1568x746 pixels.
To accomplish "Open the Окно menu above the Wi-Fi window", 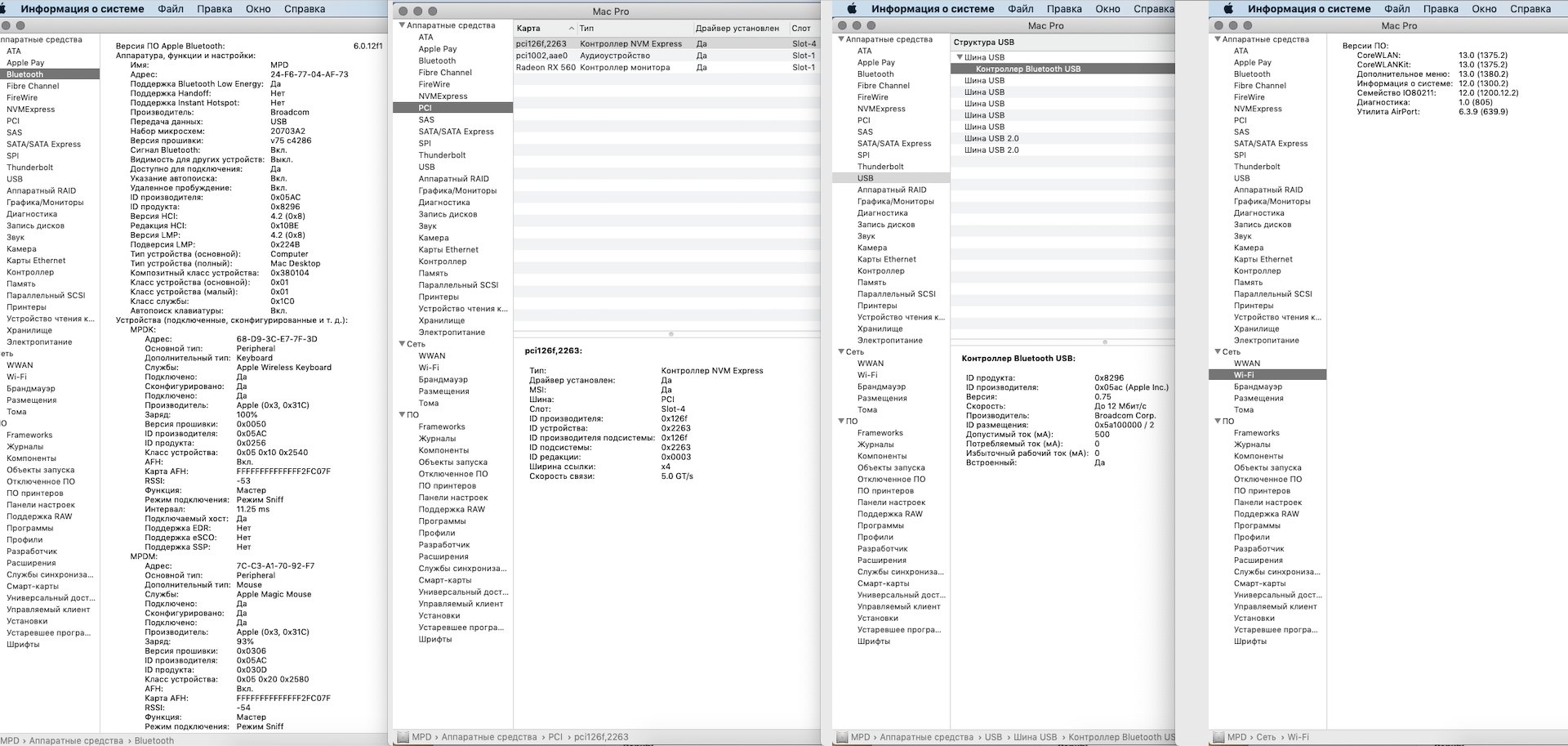I will coord(1485,9).
